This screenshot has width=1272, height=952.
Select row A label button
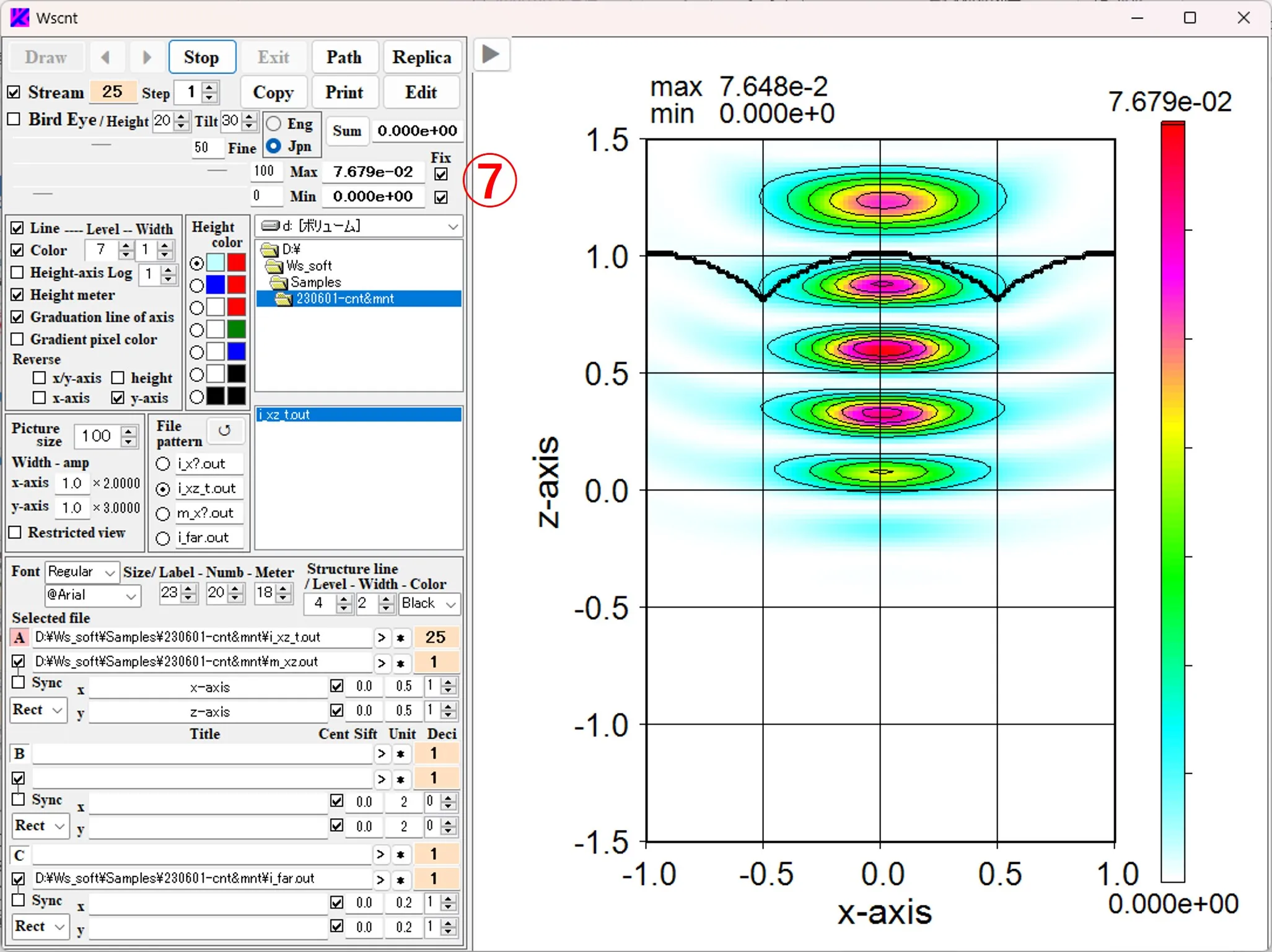(x=19, y=637)
